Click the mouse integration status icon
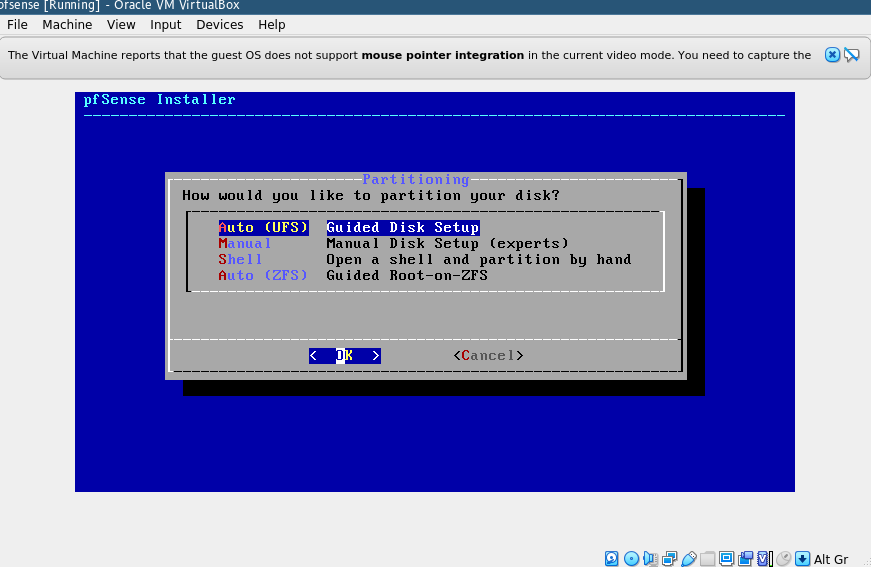This screenshot has width=871, height=567. (x=784, y=559)
